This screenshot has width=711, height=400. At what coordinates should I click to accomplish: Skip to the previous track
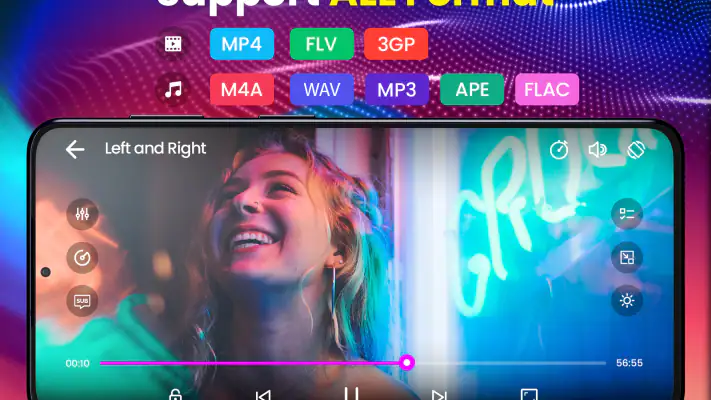[x=263, y=395]
